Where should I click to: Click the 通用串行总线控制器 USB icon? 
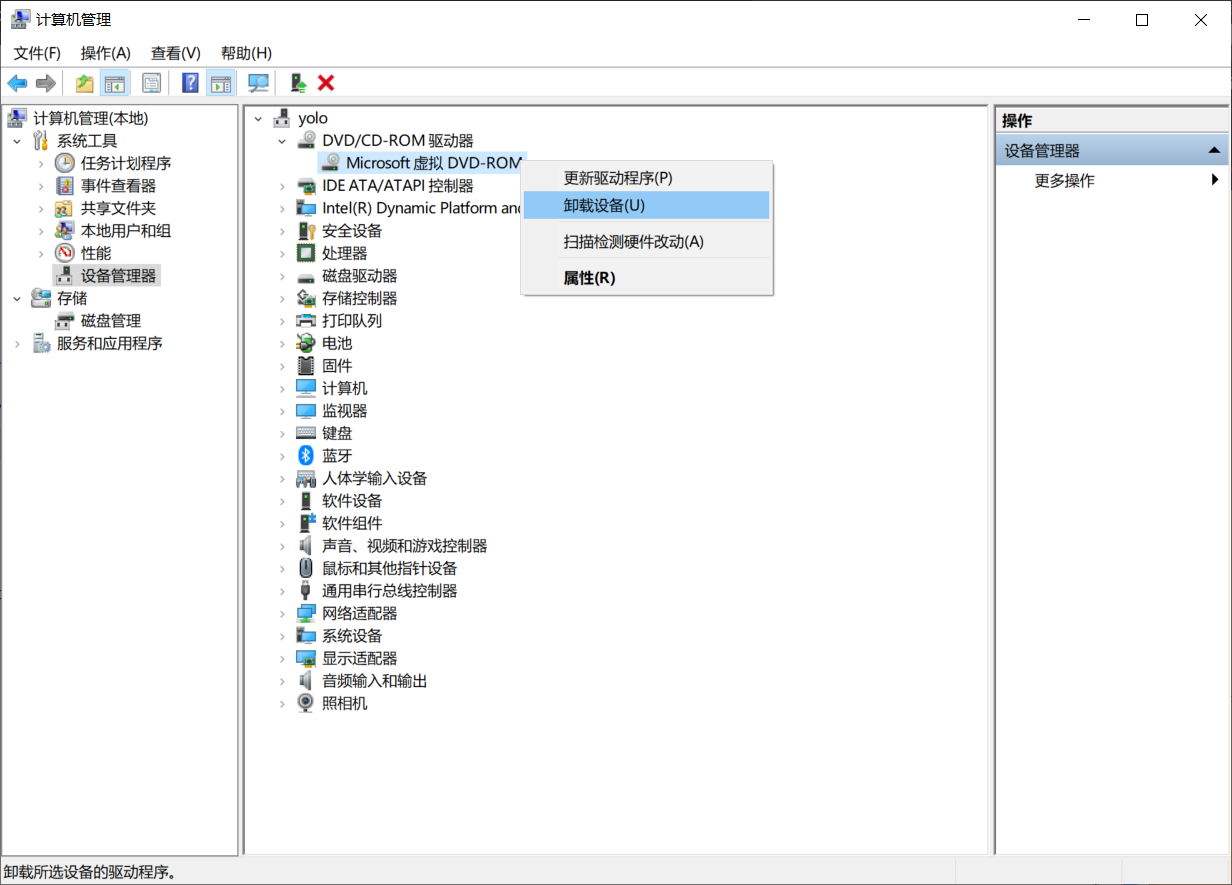pyautogui.click(x=306, y=591)
